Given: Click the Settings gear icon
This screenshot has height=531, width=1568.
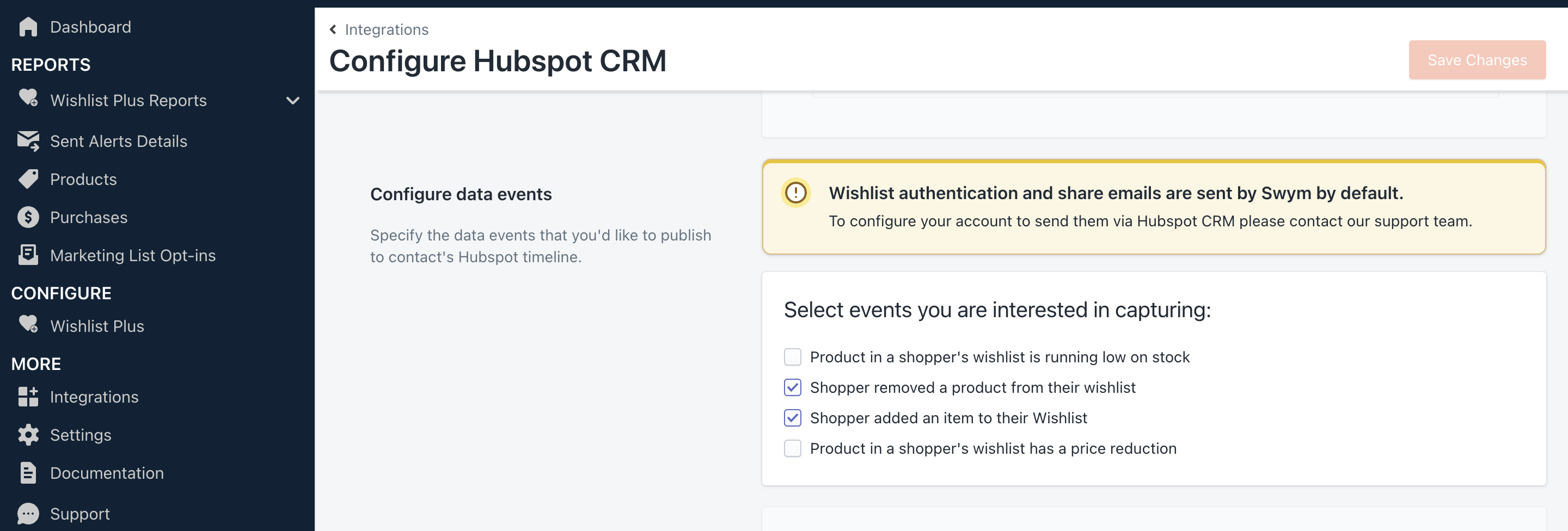Looking at the screenshot, I should [x=28, y=435].
